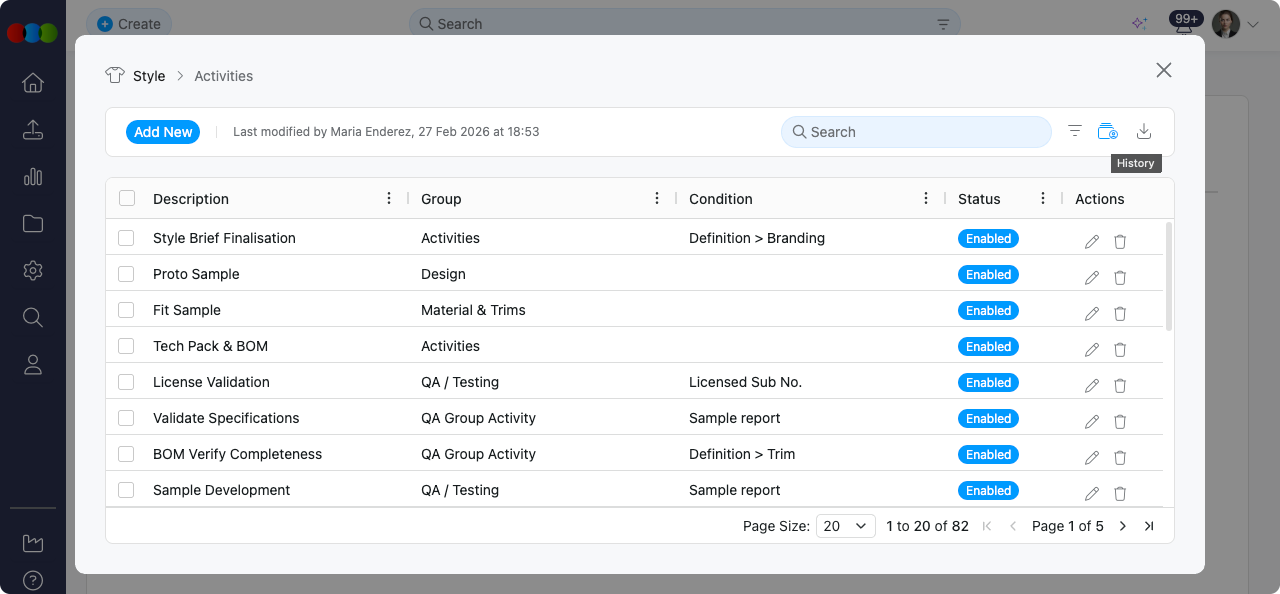Delete the Style Brief Finalisation row
The height and width of the screenshot is (594, 1280).
pyautogui.click(x=1120, y=241)
